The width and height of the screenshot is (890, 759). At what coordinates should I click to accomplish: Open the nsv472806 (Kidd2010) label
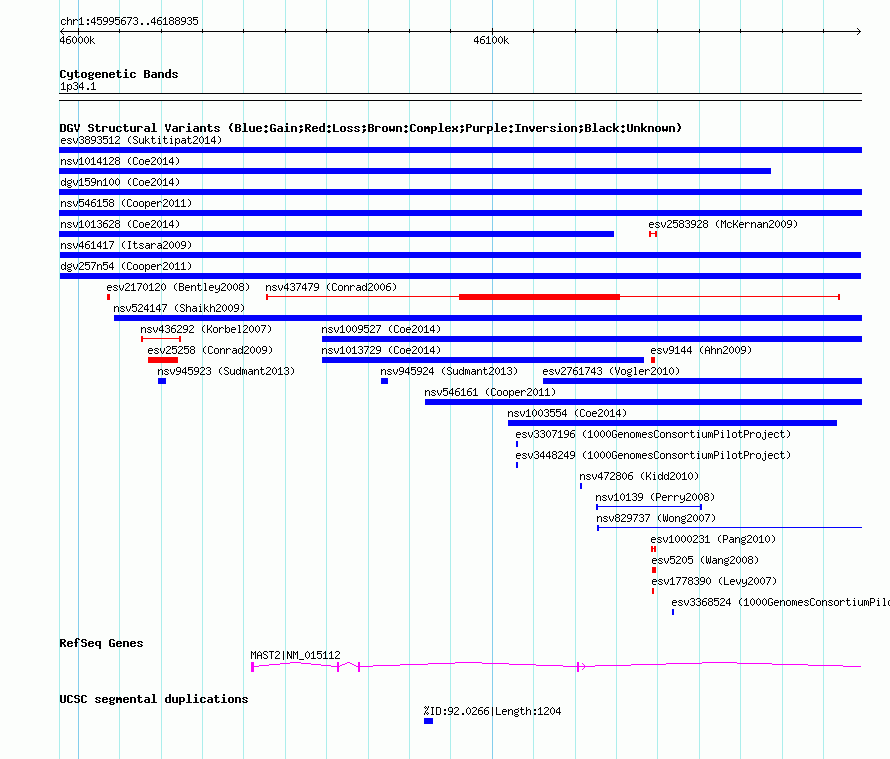point(639,476)
